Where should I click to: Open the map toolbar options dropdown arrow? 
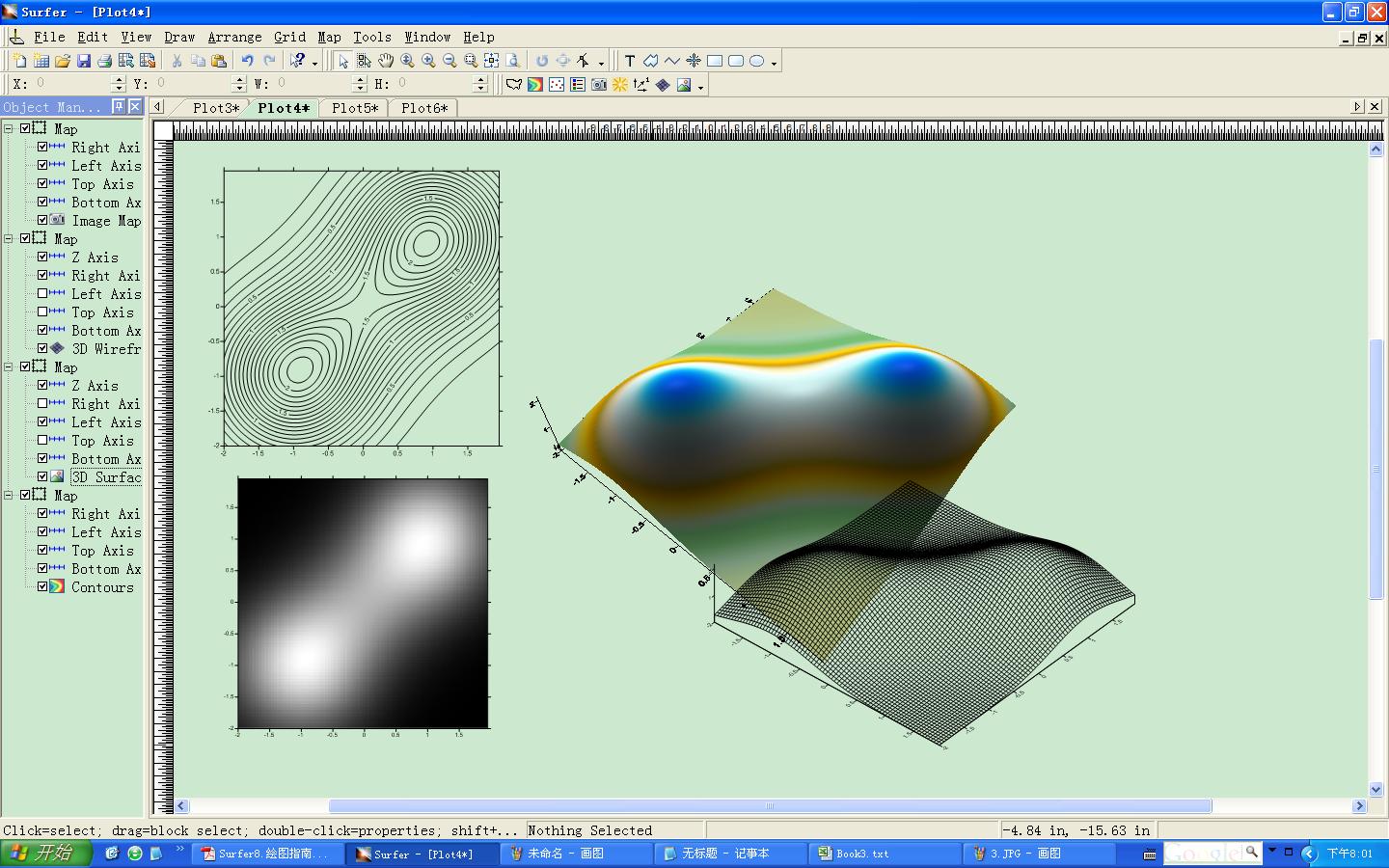pos(701,87)
